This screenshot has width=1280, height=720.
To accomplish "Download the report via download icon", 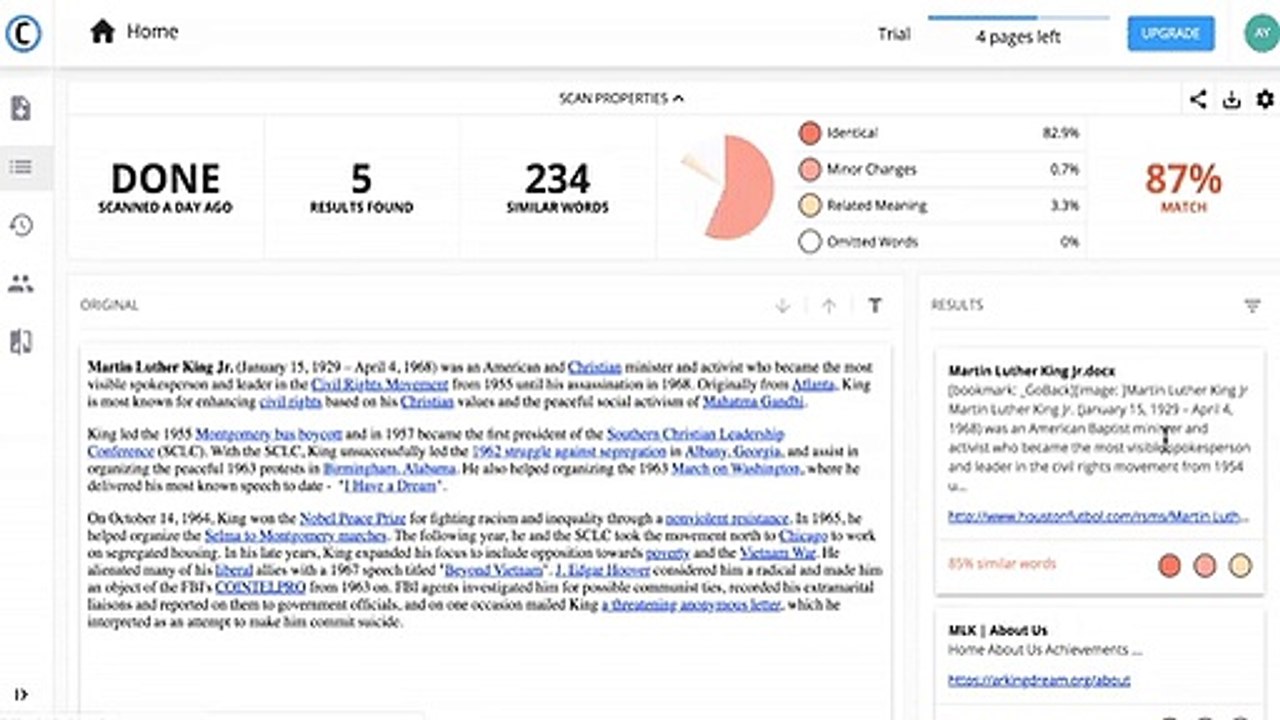I will [1232, 99].
